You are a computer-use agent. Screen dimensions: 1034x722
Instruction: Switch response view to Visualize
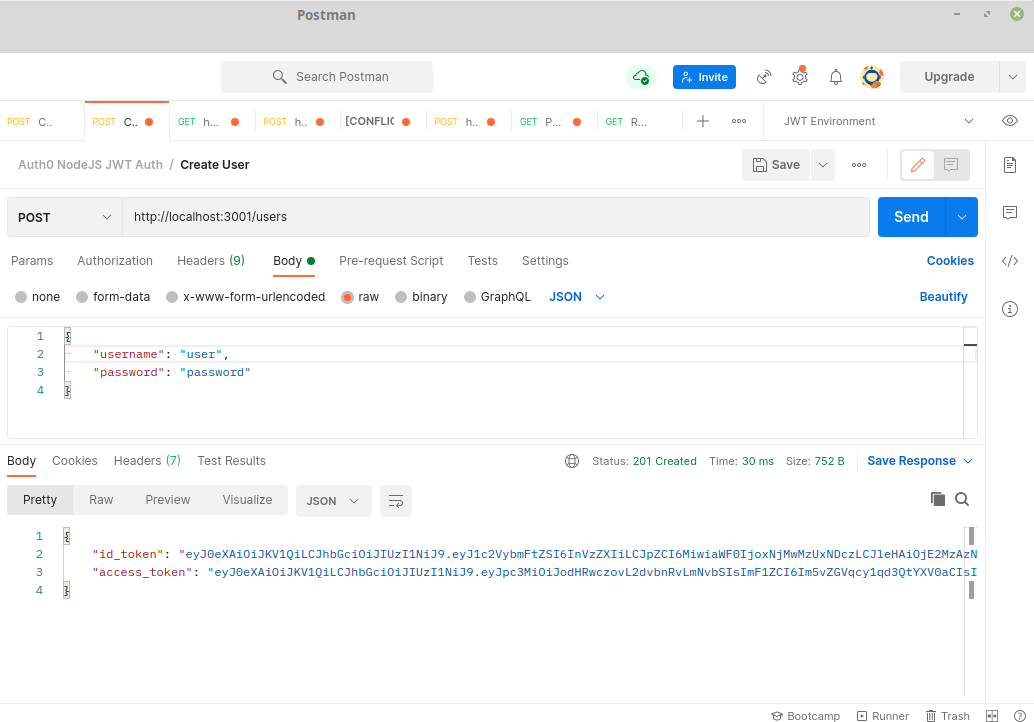pyautogui.click(x=247, y=500)
